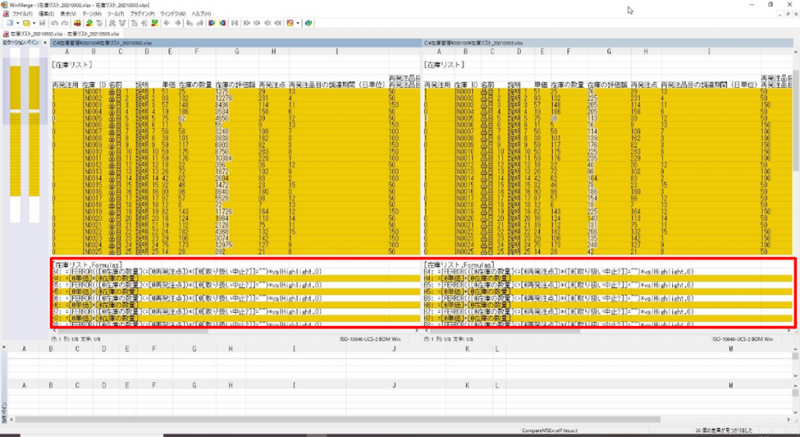Click the Auto Merge toolbar icon

234,23
